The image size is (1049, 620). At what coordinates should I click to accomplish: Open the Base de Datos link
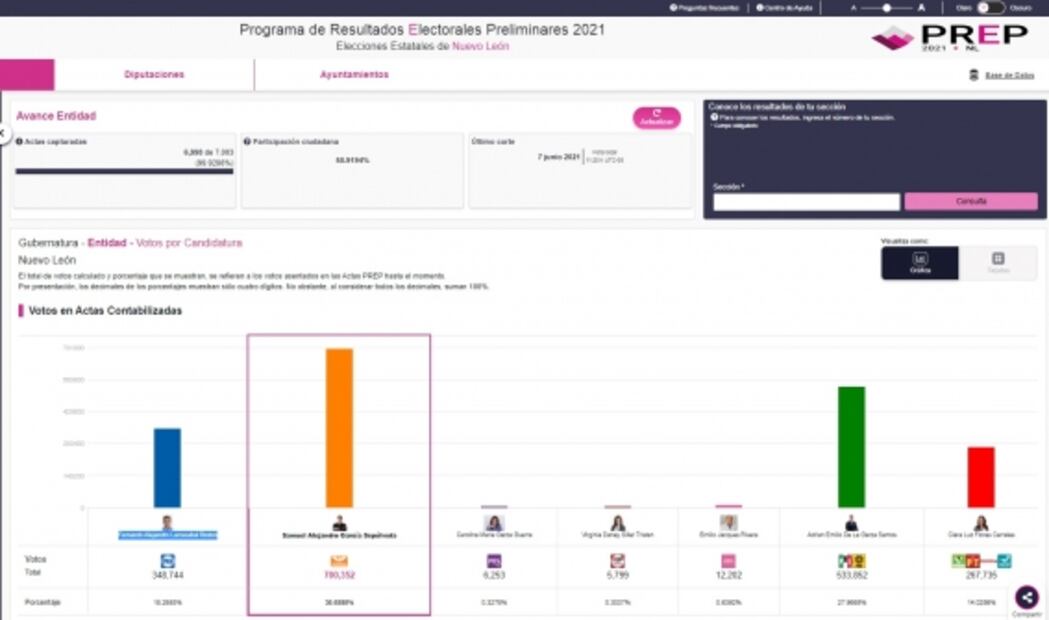click(x=1008, y=75)
